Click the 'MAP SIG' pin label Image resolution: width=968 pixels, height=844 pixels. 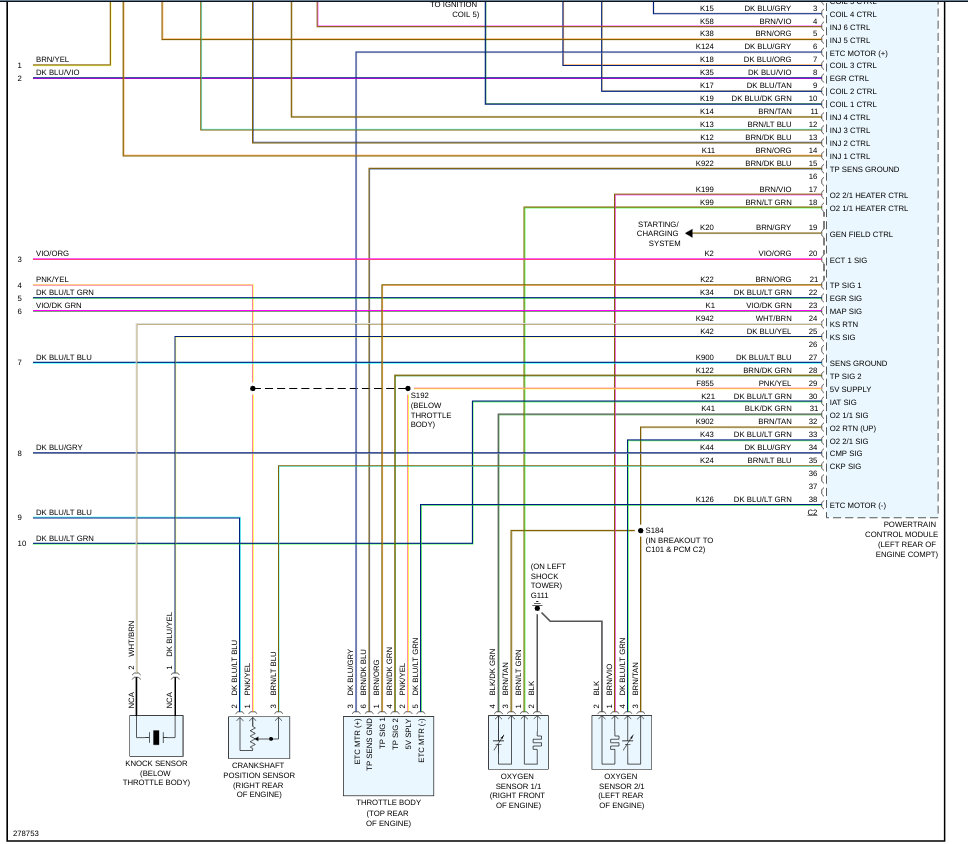(846, 311)
